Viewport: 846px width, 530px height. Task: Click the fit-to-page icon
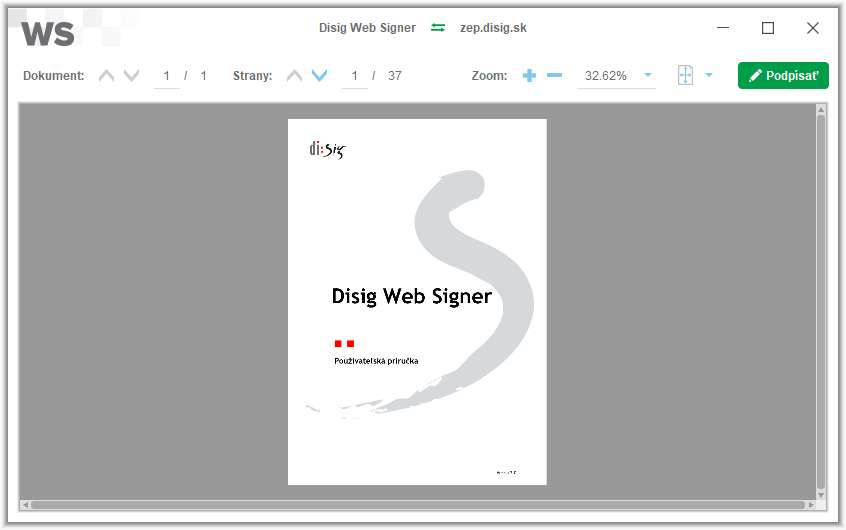point(685,75)
